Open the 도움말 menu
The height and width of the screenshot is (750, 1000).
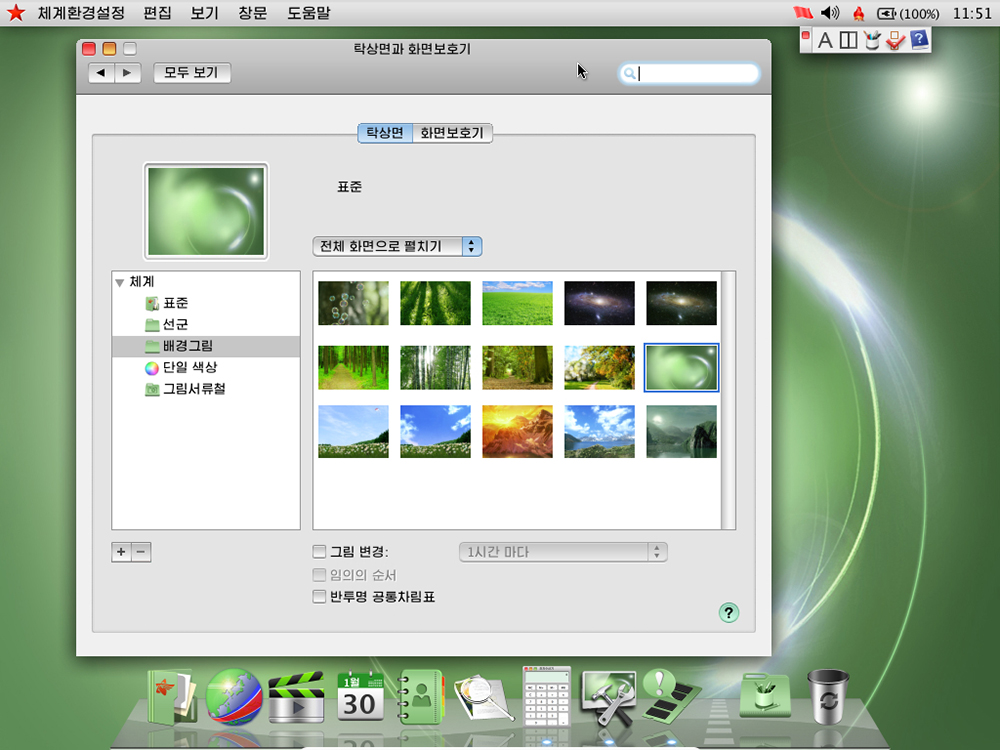[x=309, y=13]
